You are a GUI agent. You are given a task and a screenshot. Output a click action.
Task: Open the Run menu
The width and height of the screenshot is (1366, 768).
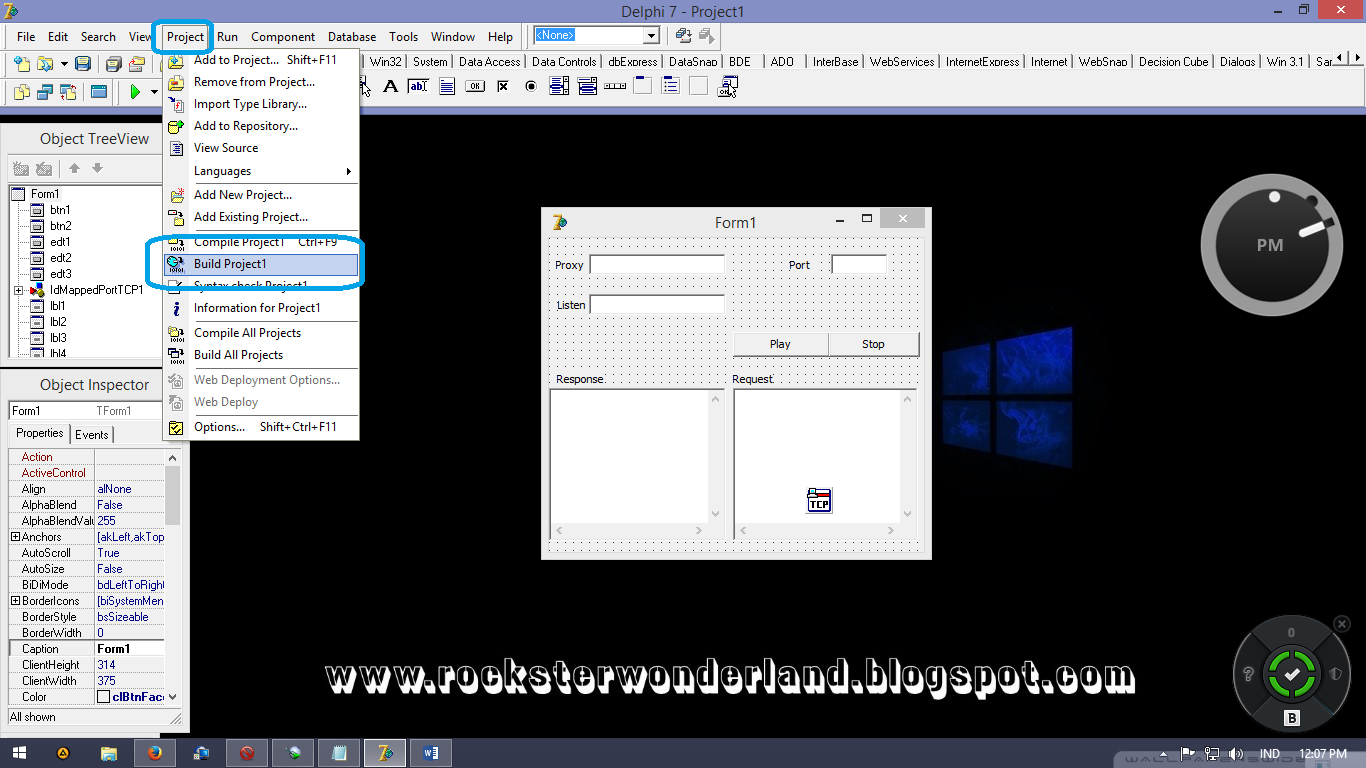click(227, 37)
